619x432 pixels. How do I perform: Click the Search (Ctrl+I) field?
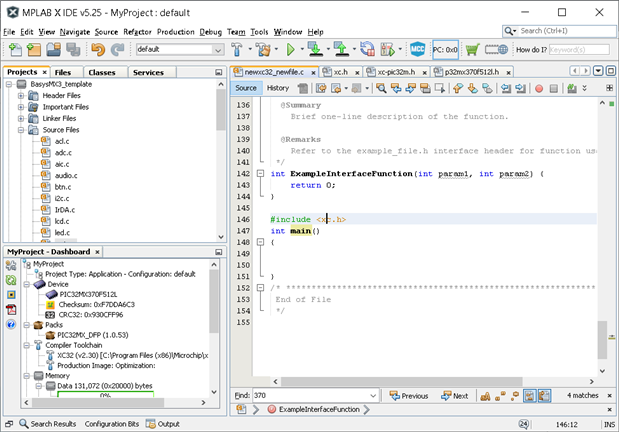[x=559, y=31]
